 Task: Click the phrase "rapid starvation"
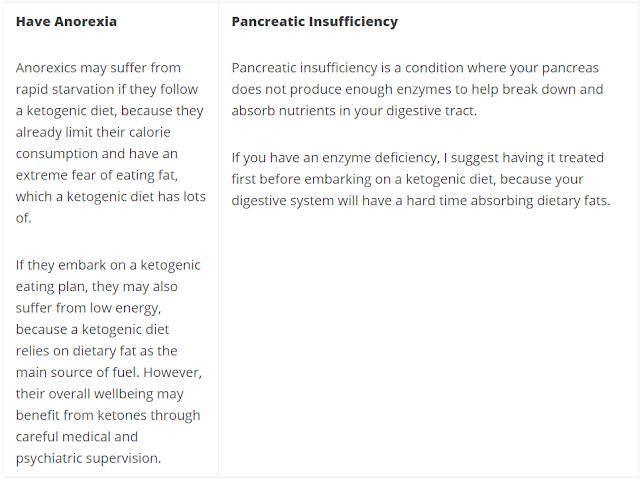point(64,89)
